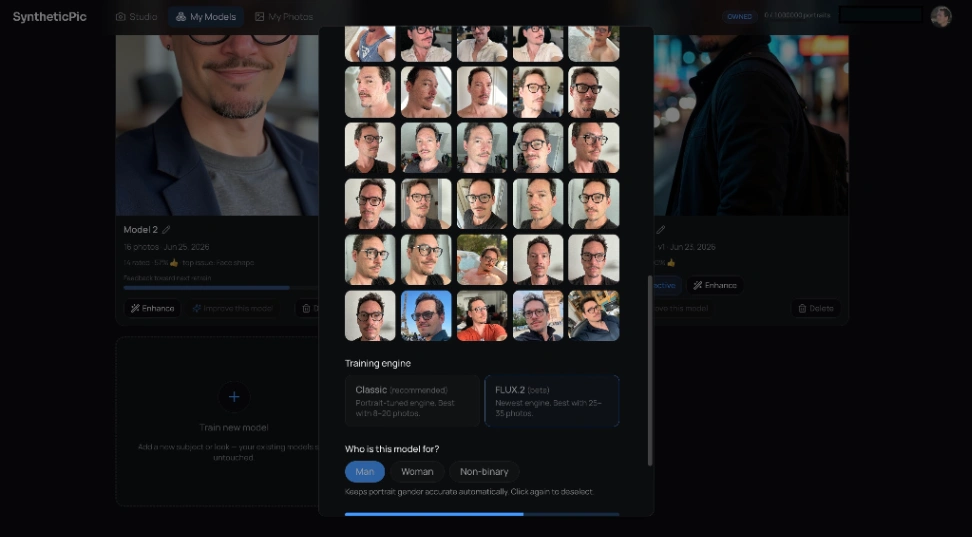
Task: Choose the Non-binary option
Action: (x=484, y=472)
